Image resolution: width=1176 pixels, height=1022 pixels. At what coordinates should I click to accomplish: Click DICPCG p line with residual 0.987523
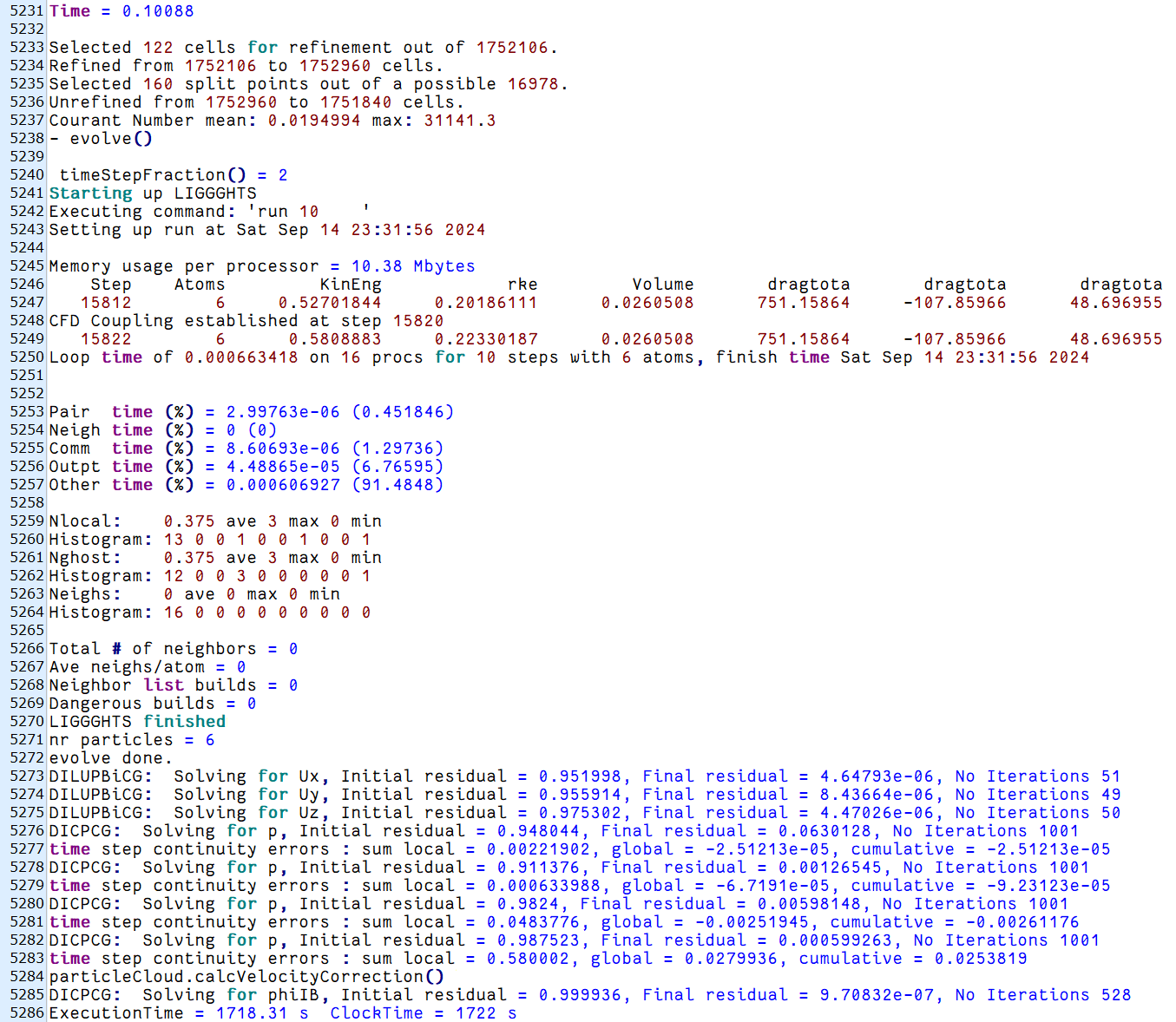[x=575, y=940]
